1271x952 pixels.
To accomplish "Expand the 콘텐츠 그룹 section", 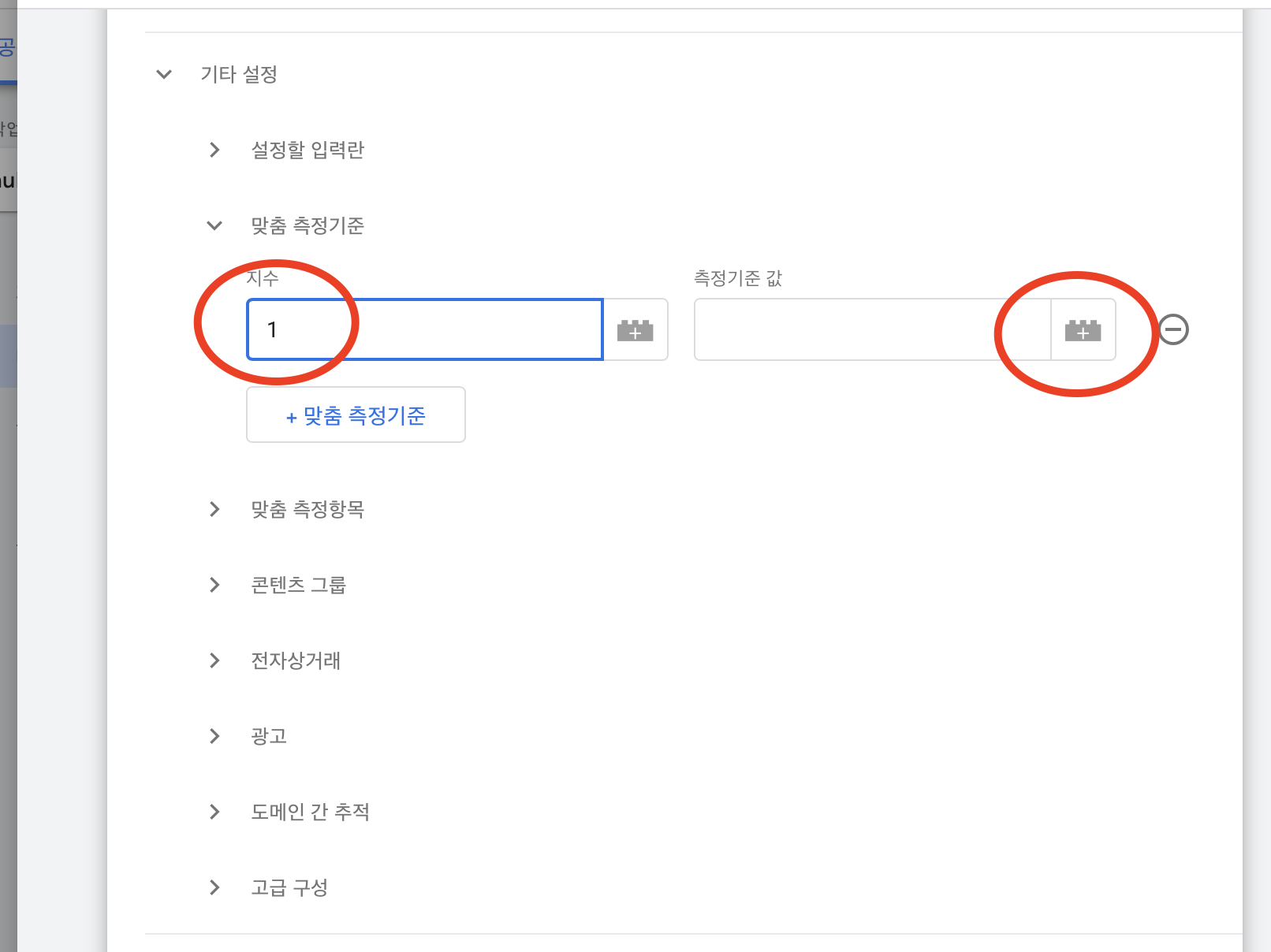I will point(214,584).
